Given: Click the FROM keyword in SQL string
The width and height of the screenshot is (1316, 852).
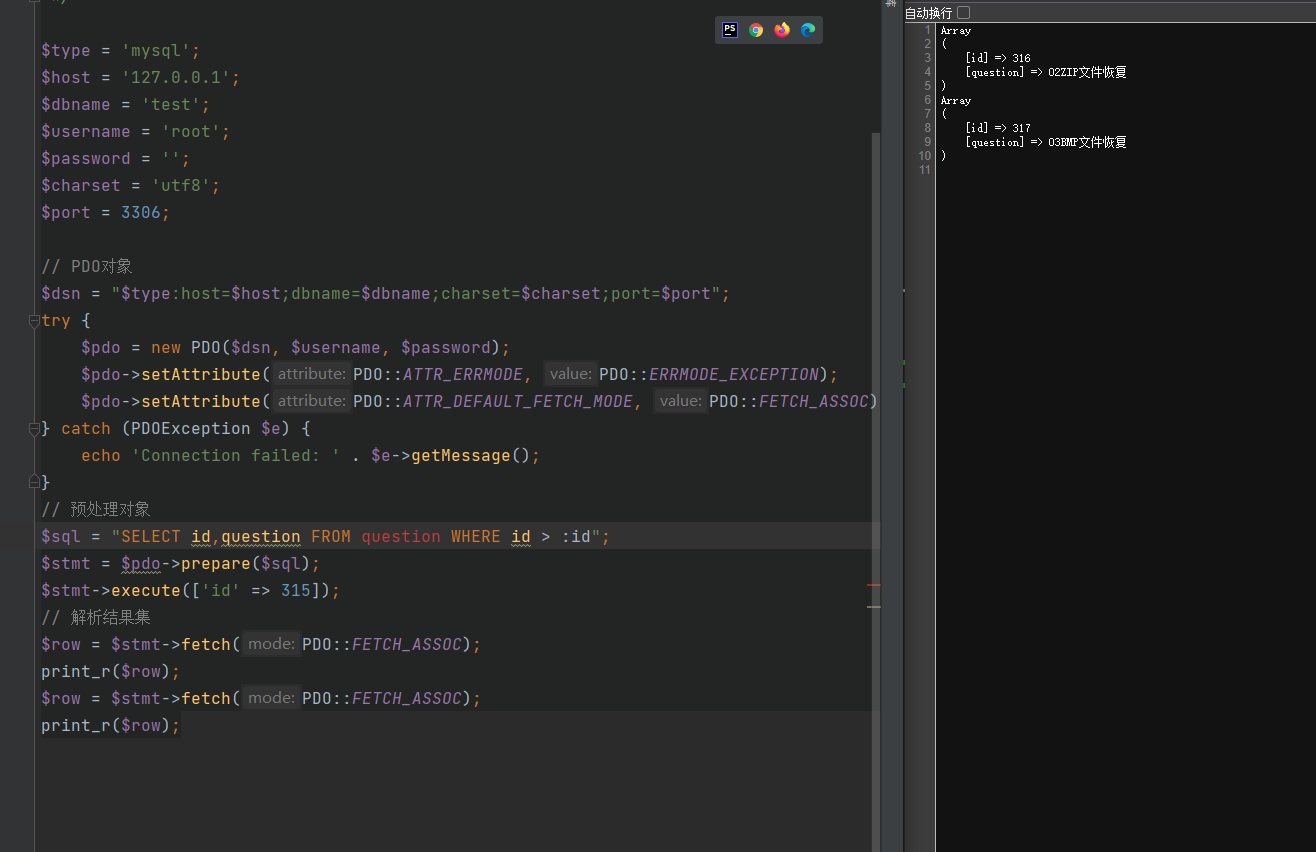Looking at the screenshot, I should pos(331,536).
